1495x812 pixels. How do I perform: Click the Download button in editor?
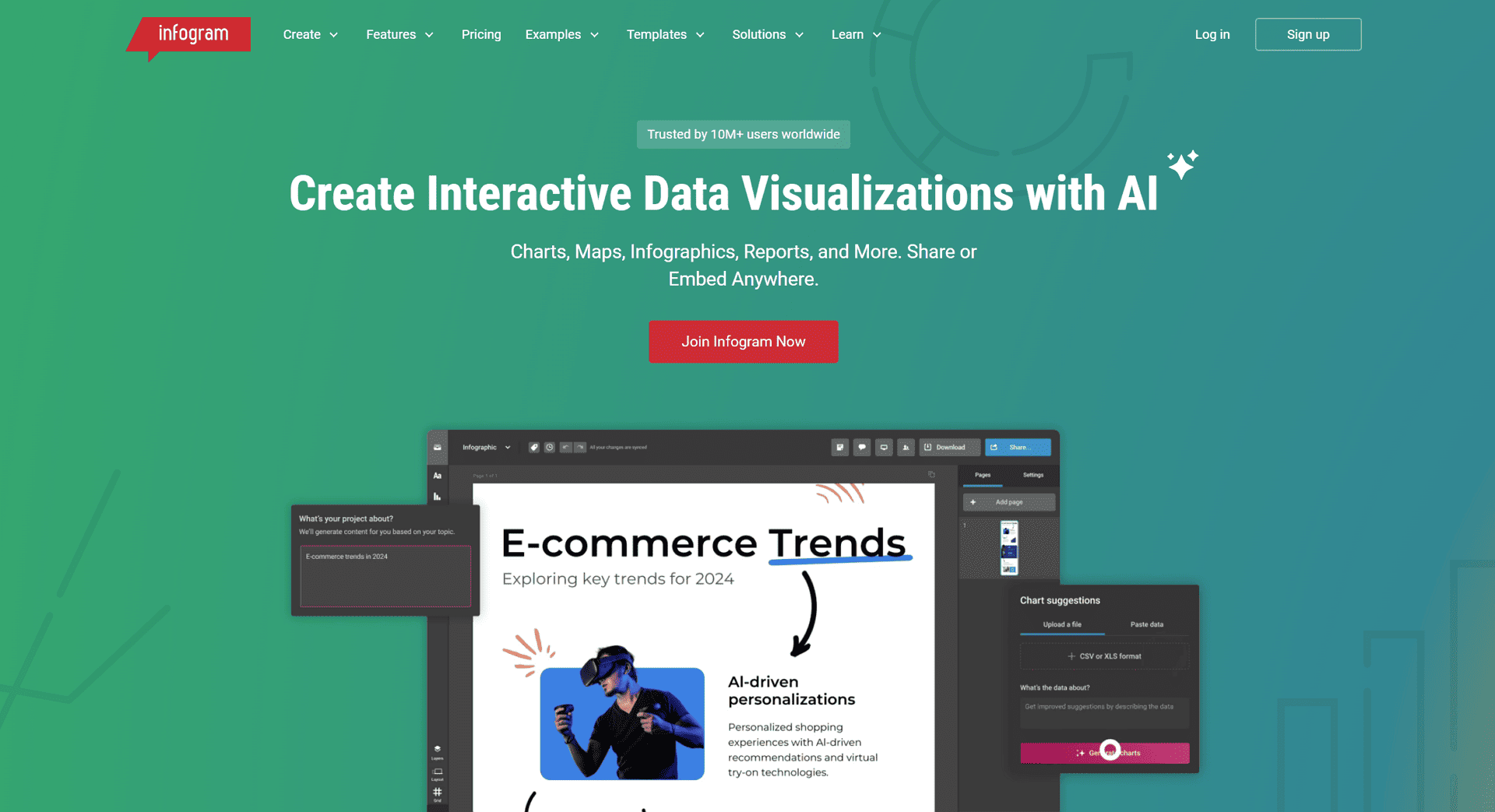pyautogui.click(x=949, y=448)
